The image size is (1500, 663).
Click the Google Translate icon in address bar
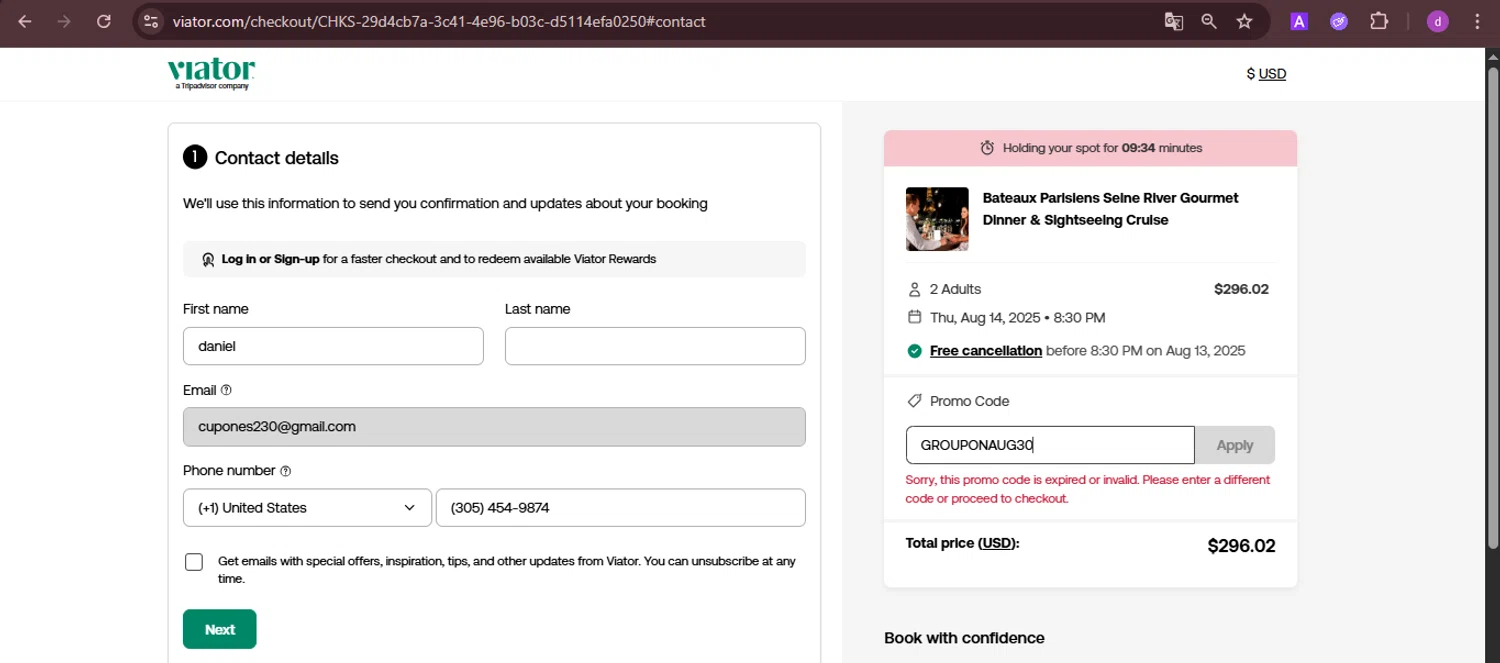(x=1173, y=21)
